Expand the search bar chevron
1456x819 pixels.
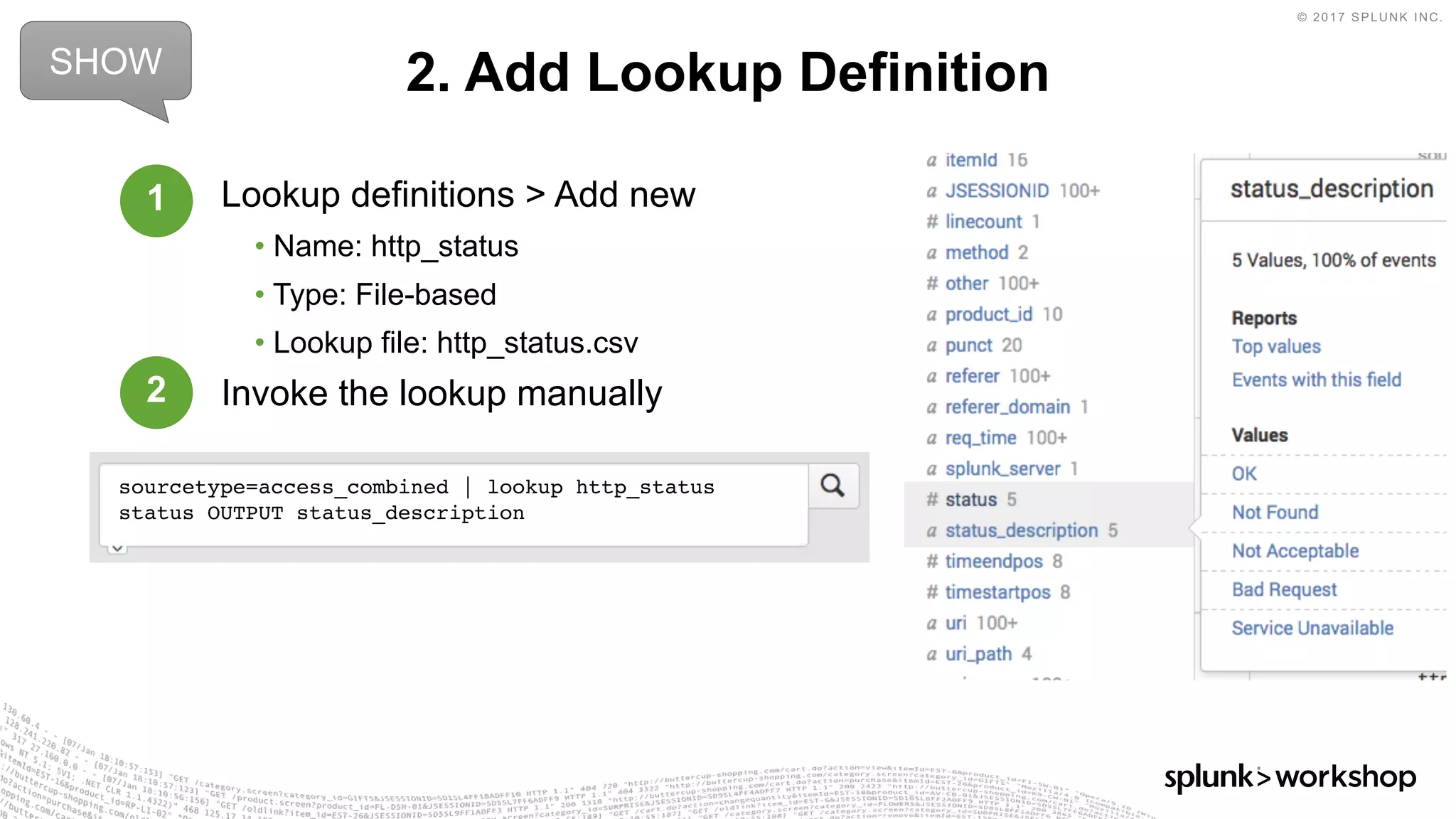117,549
